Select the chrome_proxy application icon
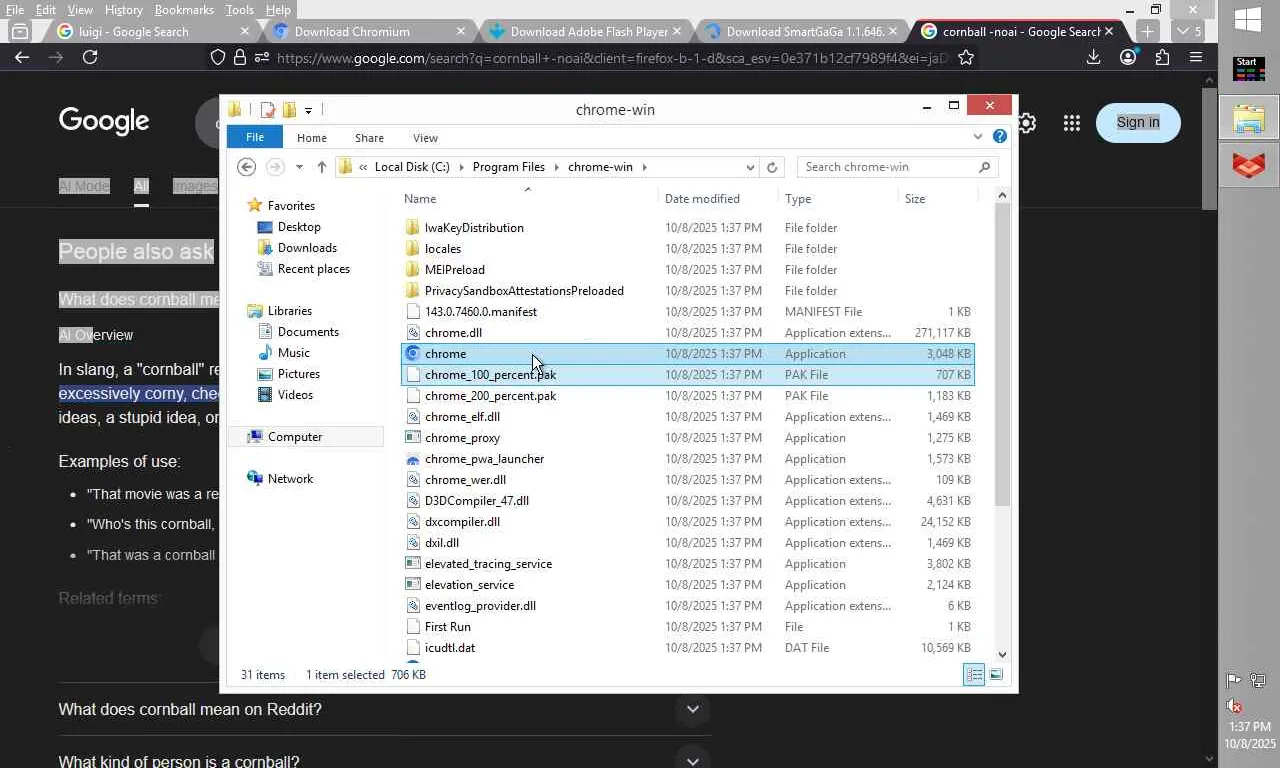 [413, 438]
